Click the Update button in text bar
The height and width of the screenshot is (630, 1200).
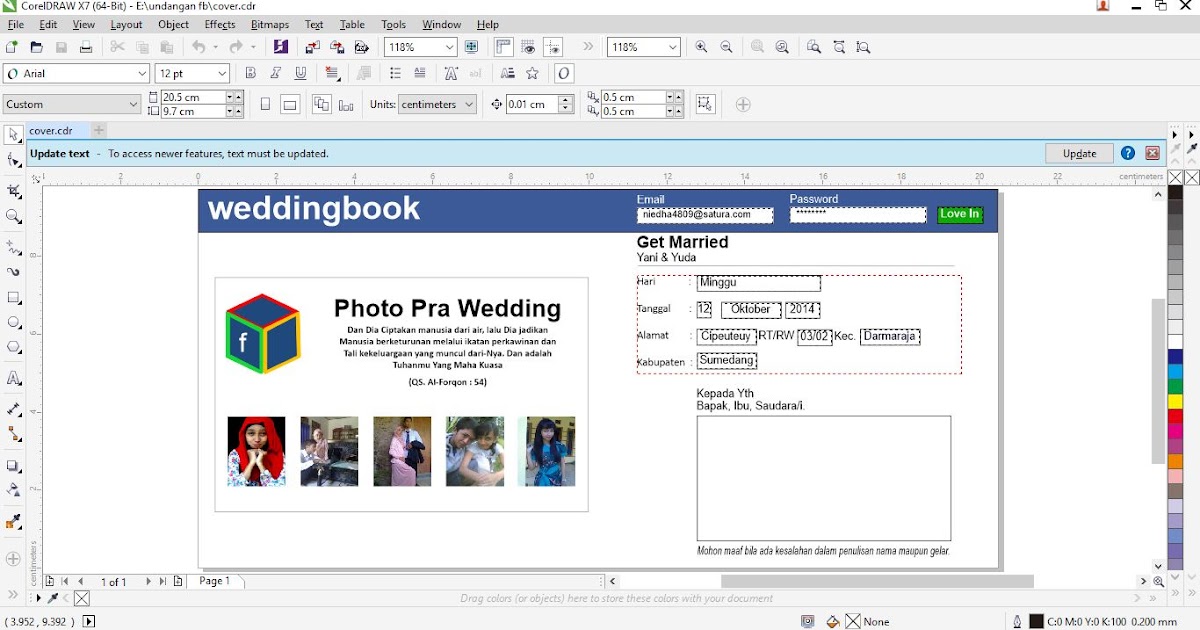pos(1080,153)
